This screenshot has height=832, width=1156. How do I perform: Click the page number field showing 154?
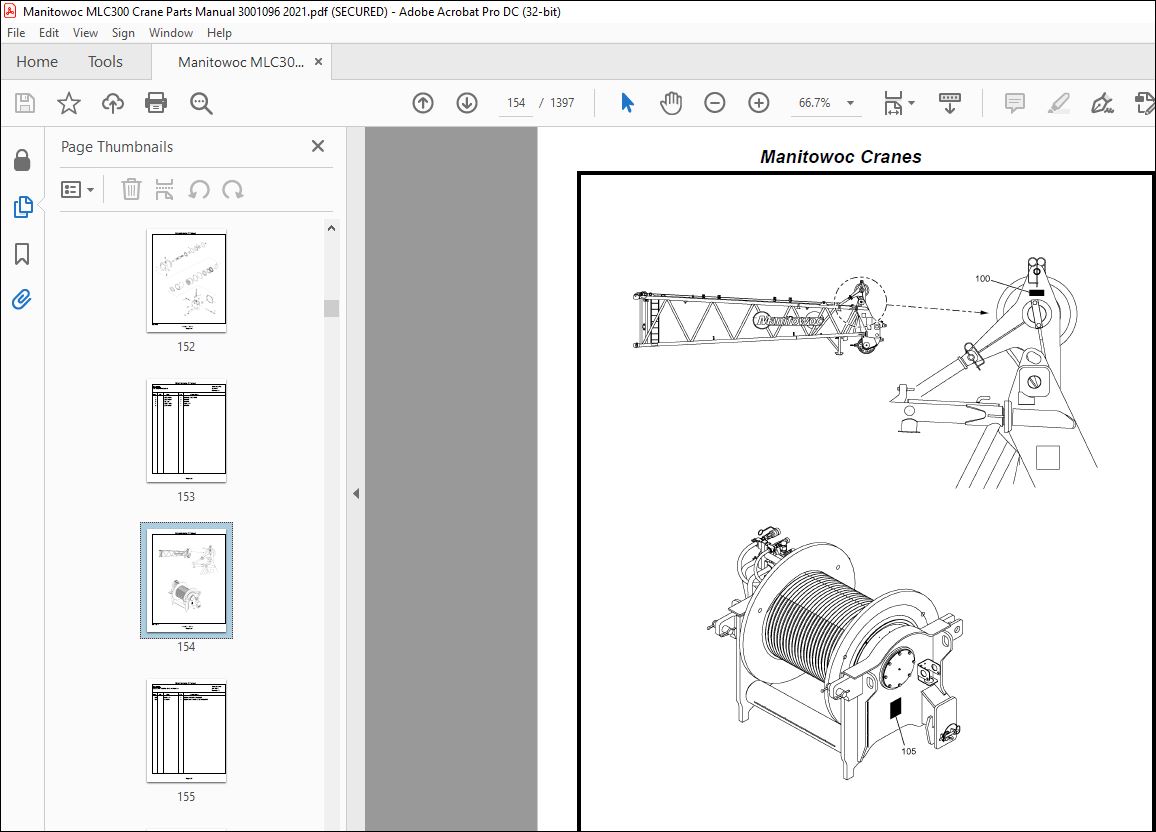click(516, 103)
